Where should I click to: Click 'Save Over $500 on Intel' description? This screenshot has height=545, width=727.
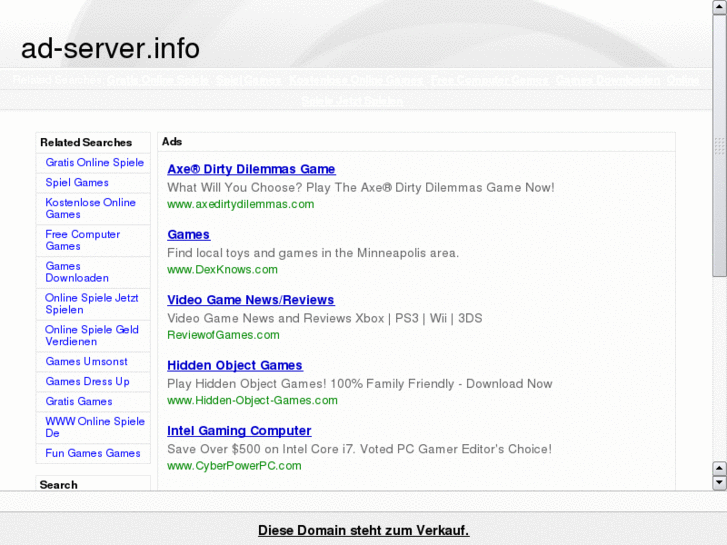tap(359, 449)
